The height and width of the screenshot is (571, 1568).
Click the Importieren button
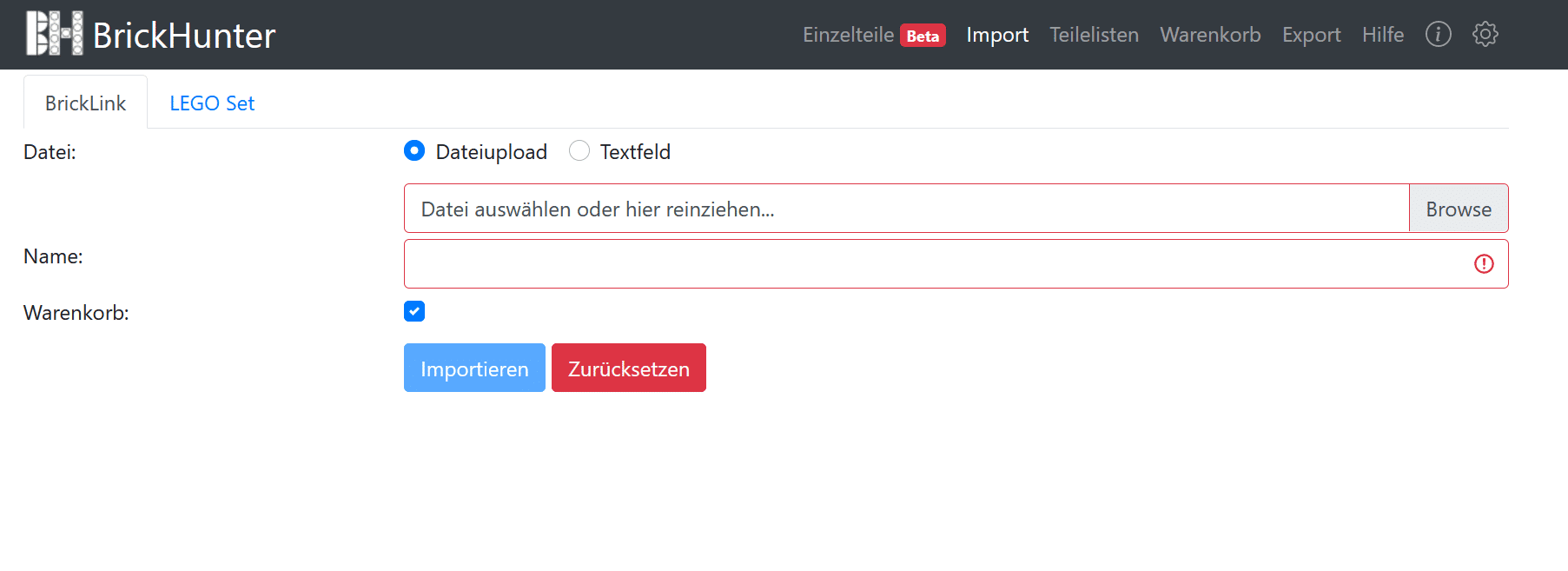[x=474, y=368]
